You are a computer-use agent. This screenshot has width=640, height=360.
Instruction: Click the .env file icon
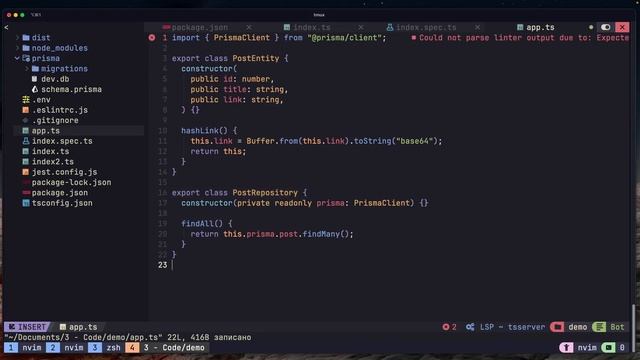coord(26,100)
